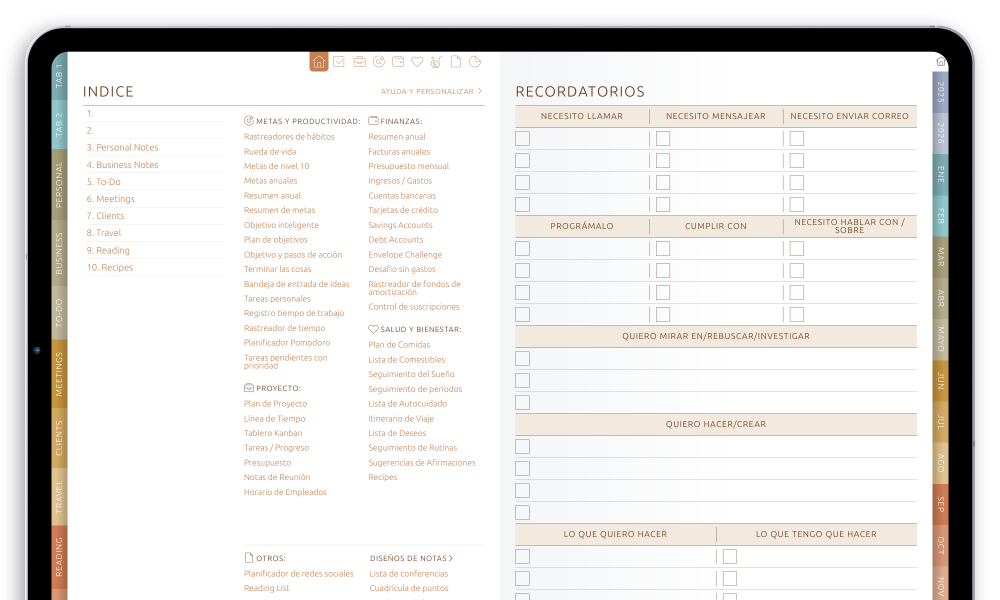The width and height of the screenshot is (1000, 600).
Task: Tick the first checkbox under NECESITO LLAMAR
Action: pyautogui.click(x=522, y=138)
